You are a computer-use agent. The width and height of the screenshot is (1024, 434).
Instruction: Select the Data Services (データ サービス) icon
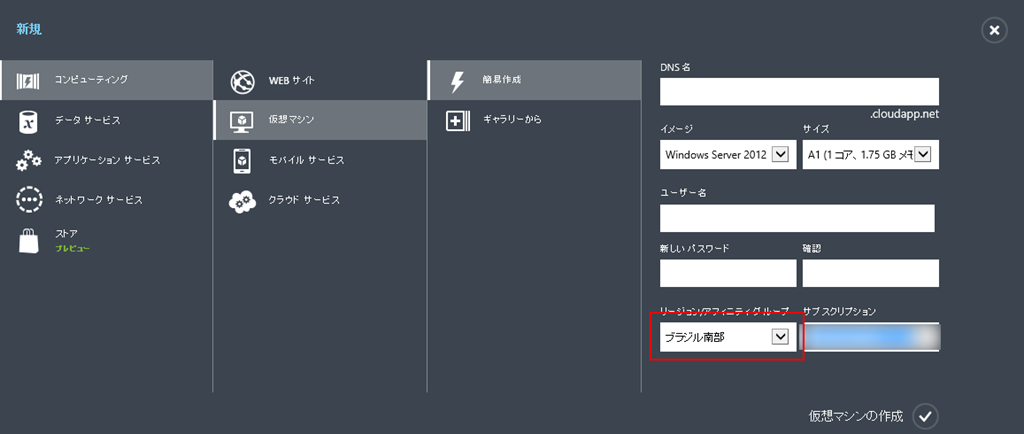[29, 121]
